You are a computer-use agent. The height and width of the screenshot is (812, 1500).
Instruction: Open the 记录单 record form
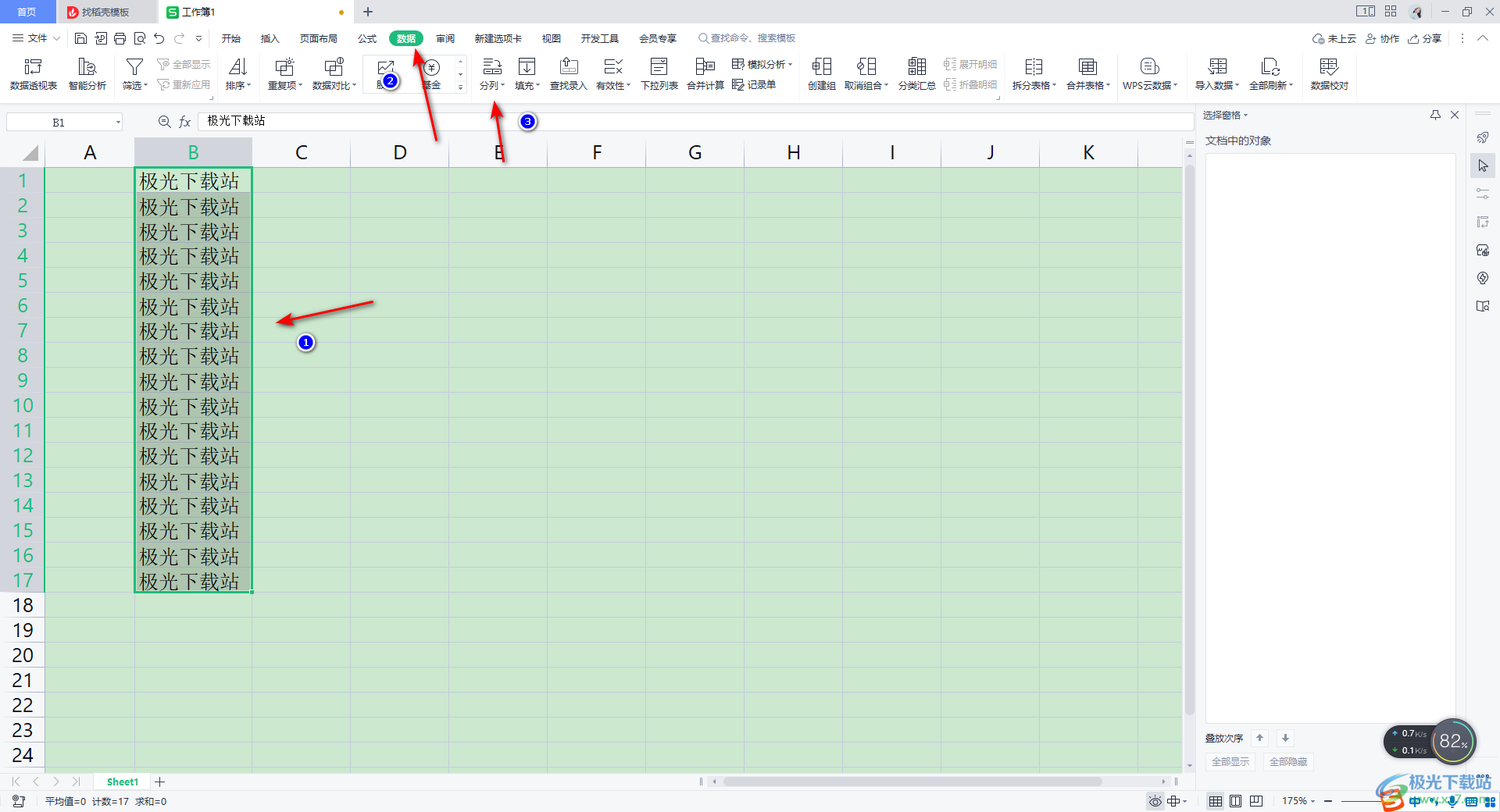(754, 84)
